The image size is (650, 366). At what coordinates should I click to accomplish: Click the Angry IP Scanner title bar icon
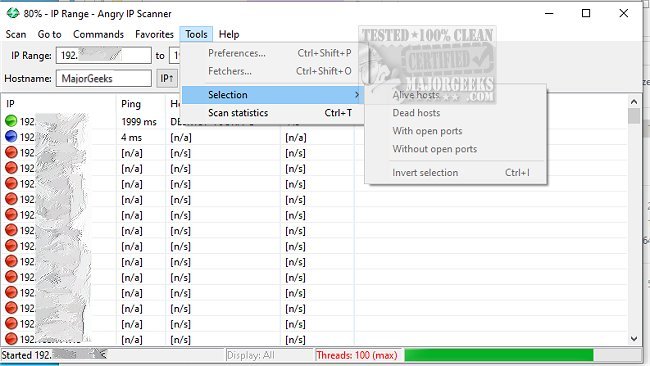[x=13, y=13]
